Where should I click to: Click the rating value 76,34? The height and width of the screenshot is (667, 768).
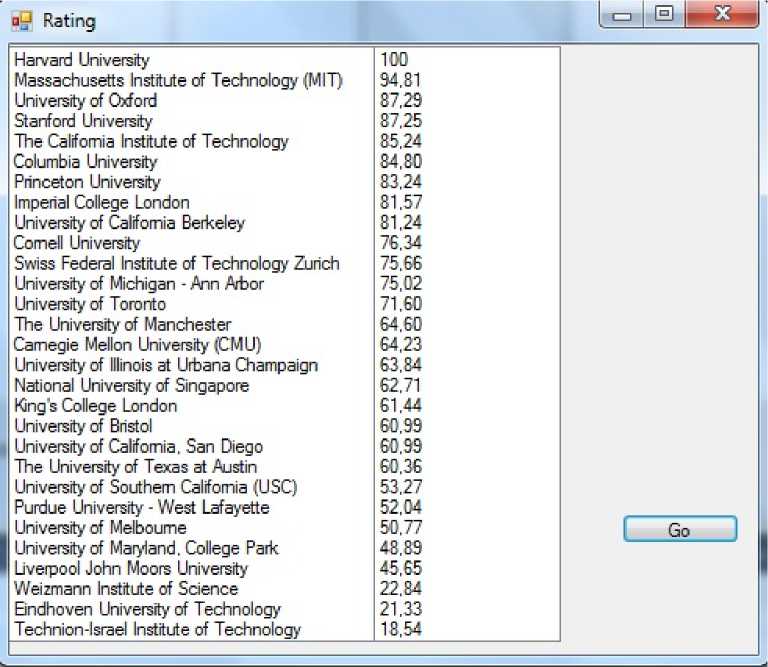pyautogui.click(x=401, y=243)
